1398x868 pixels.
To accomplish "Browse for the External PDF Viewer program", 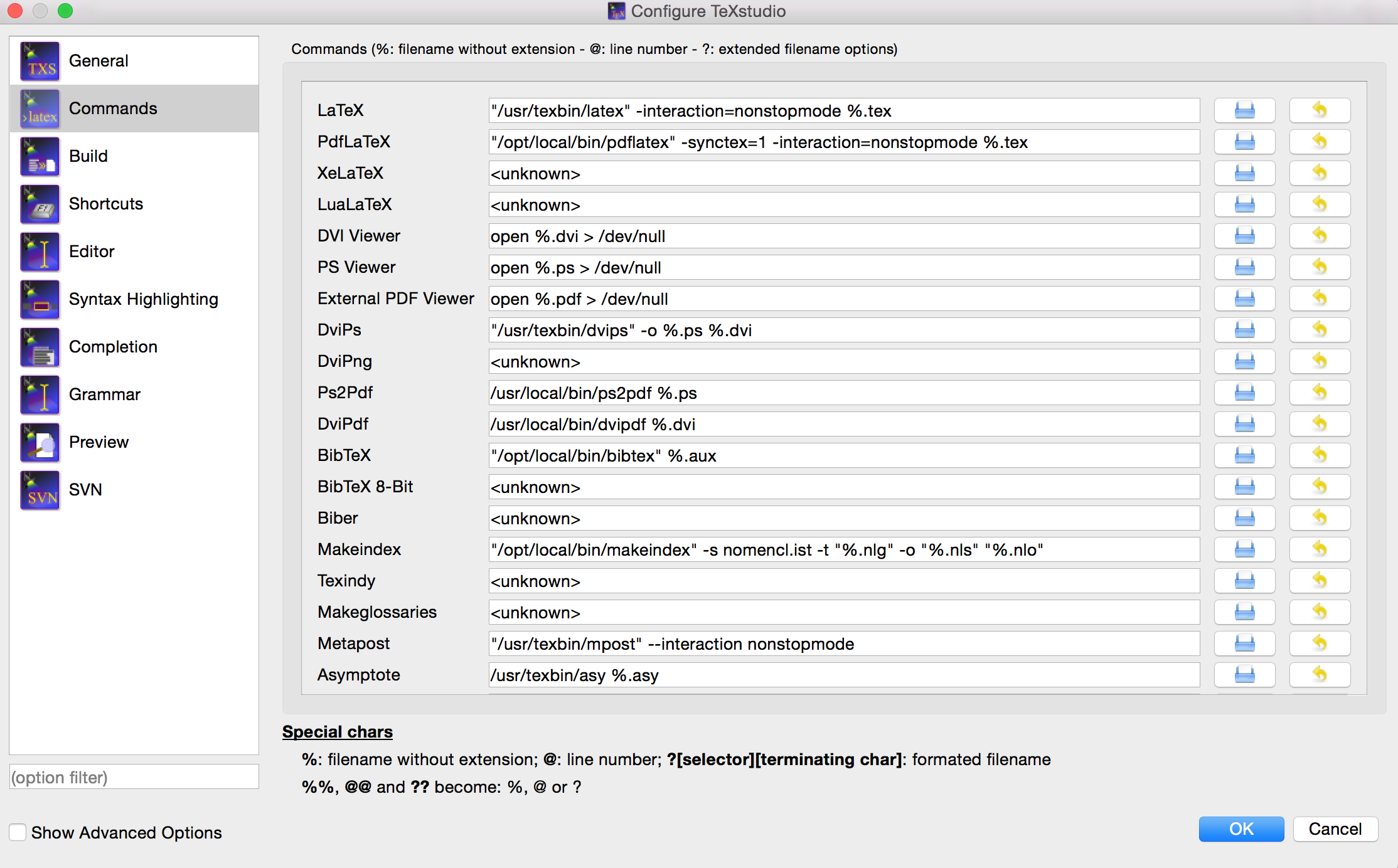I will 1244,299.
